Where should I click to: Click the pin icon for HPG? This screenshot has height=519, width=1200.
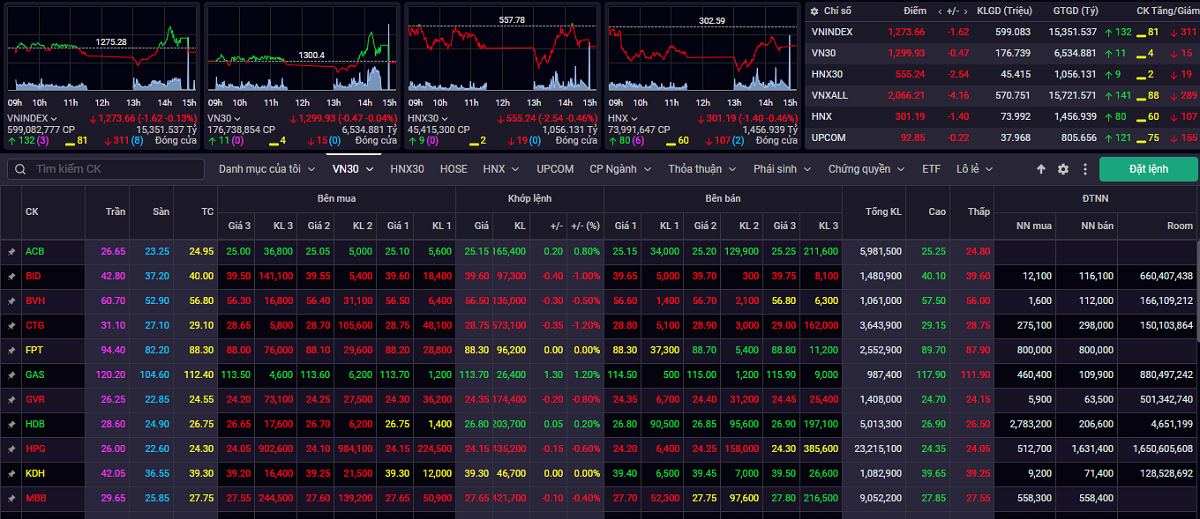pos(12,447)
